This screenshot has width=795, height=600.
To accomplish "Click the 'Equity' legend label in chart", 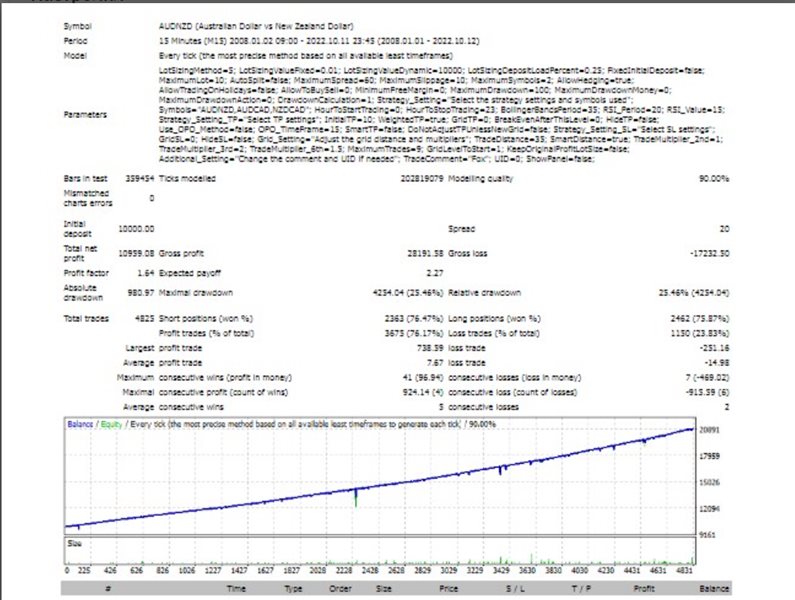I will [112, 424].
